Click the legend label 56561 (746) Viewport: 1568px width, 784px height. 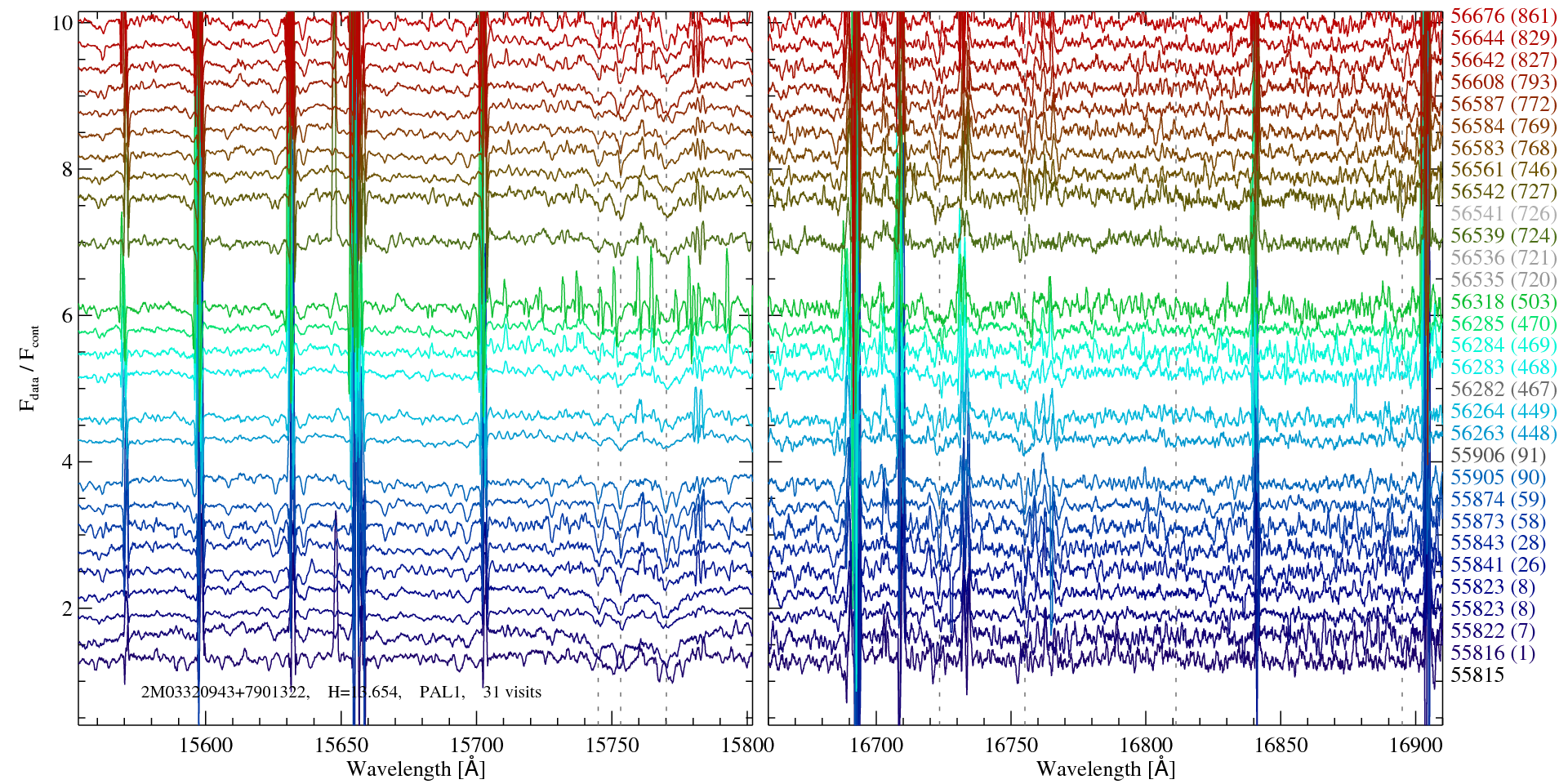(1503, 169)
